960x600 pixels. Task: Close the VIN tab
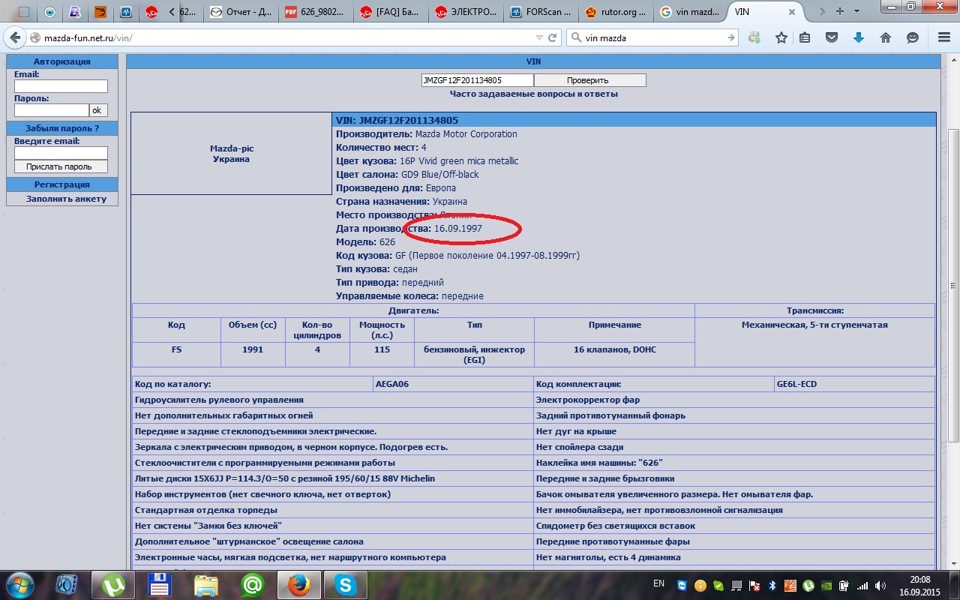[x=792, y=12]
